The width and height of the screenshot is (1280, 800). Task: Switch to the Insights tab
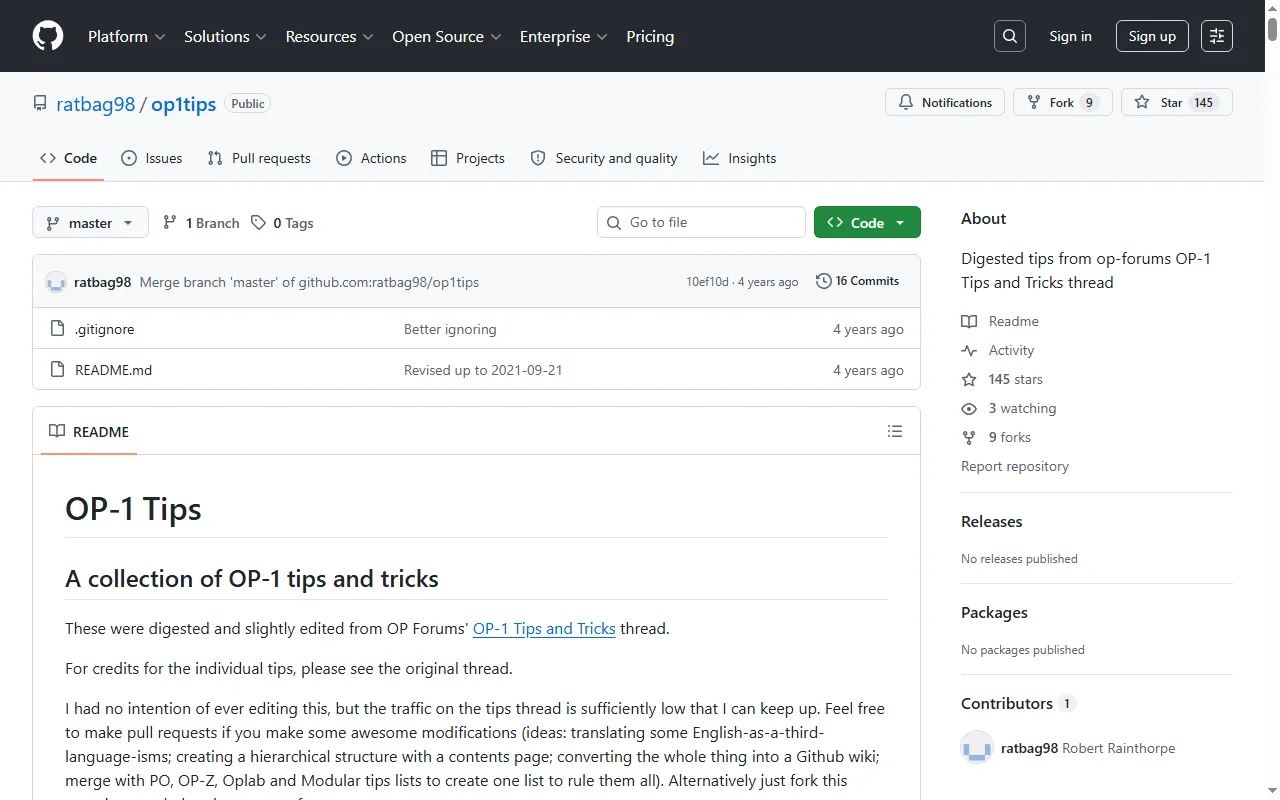pos(740,158)
